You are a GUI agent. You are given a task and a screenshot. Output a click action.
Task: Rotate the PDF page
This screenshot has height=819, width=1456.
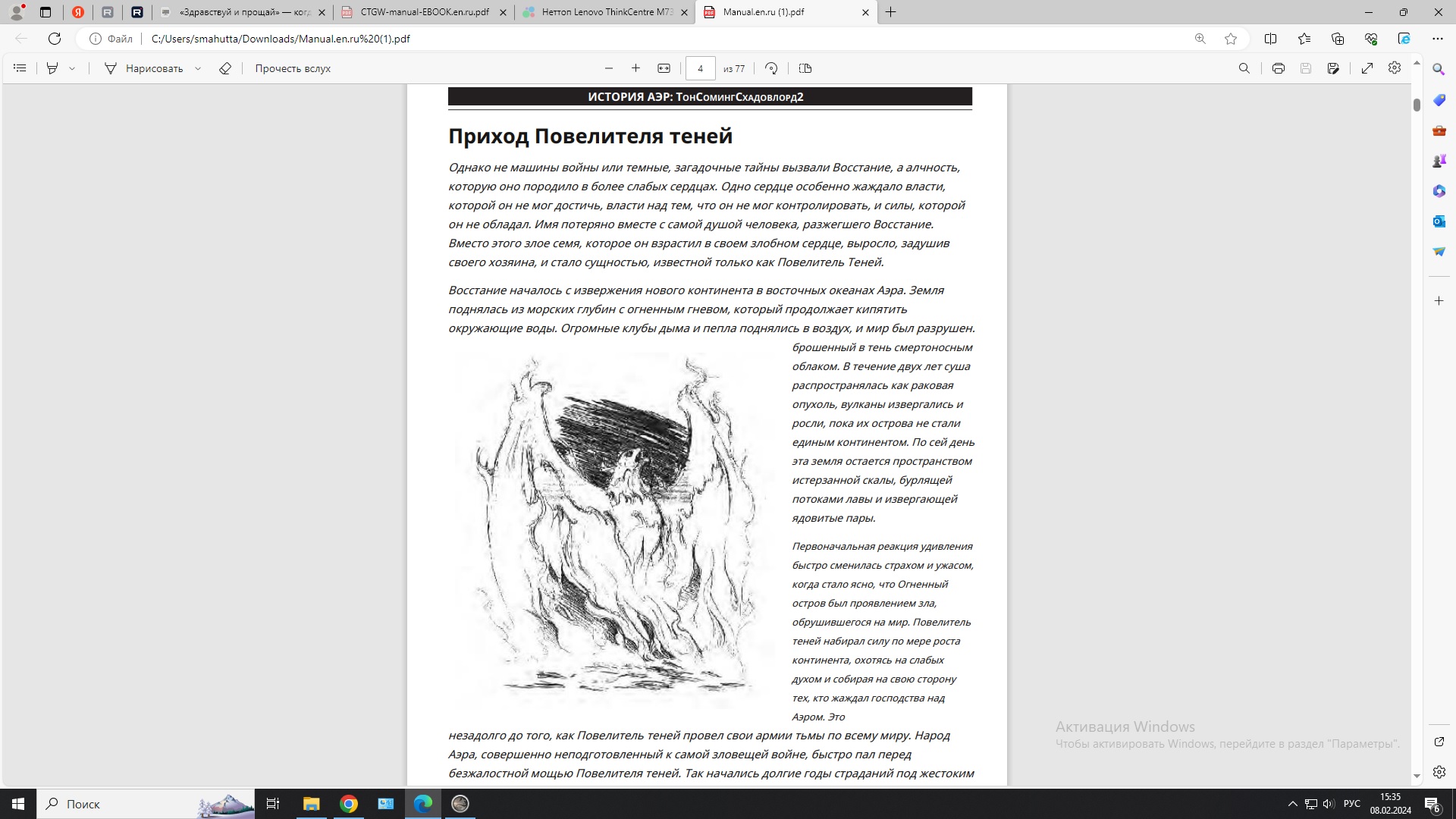(x=771, y=68)
